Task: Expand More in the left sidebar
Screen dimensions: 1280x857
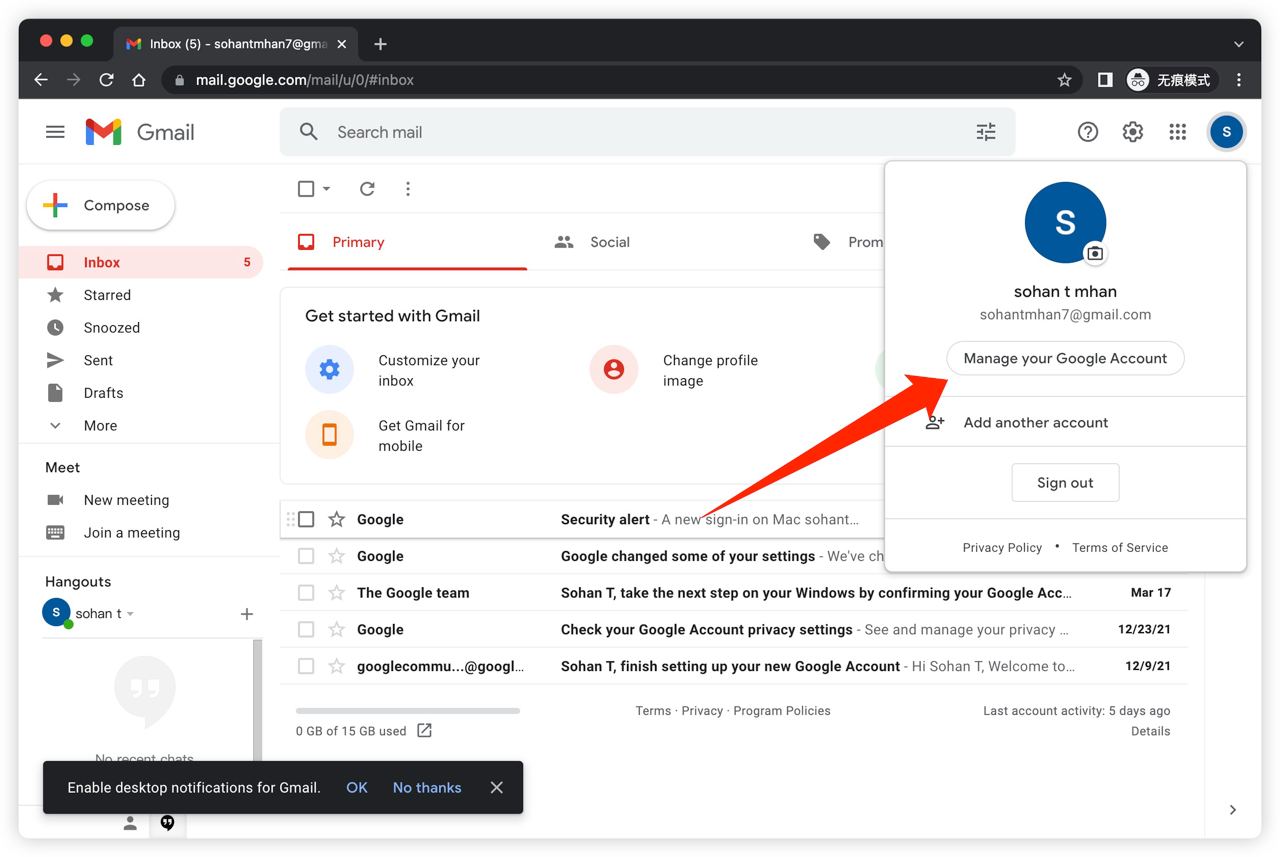Action: click(x=100, y=425)
